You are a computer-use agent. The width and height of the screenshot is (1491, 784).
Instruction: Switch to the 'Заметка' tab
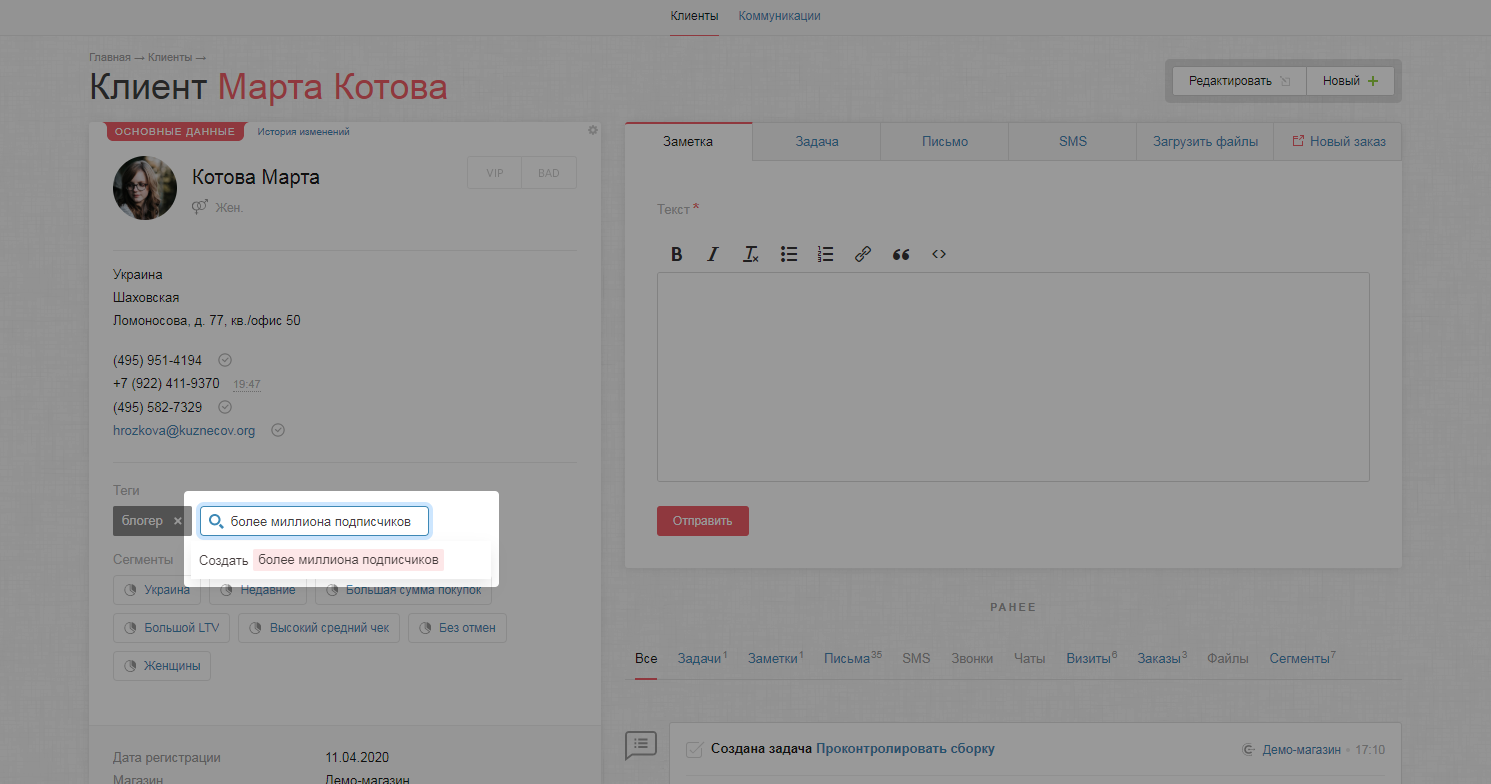tap(688, 141)
